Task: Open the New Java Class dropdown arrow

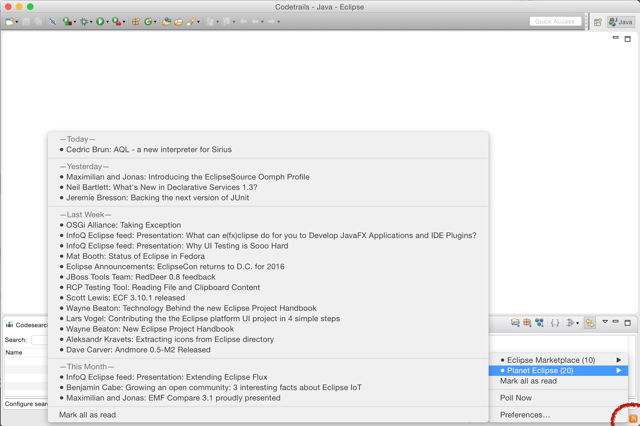Action: [x=155, y=22]
